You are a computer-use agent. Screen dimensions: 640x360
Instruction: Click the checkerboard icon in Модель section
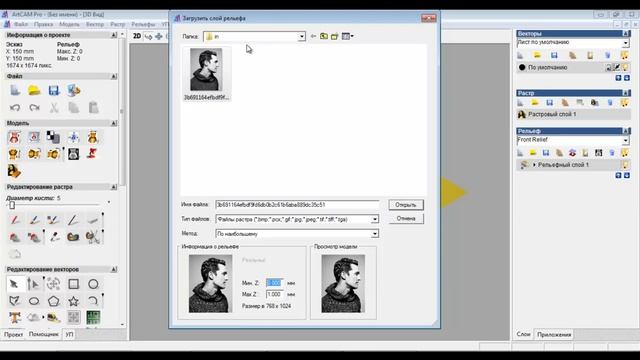[53, 137]
